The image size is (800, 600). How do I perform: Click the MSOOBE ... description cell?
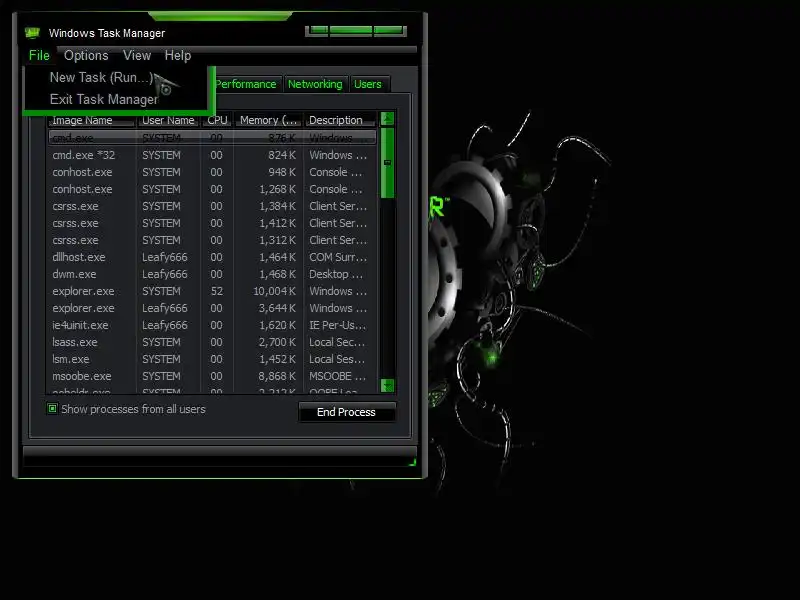pos(337,376)
